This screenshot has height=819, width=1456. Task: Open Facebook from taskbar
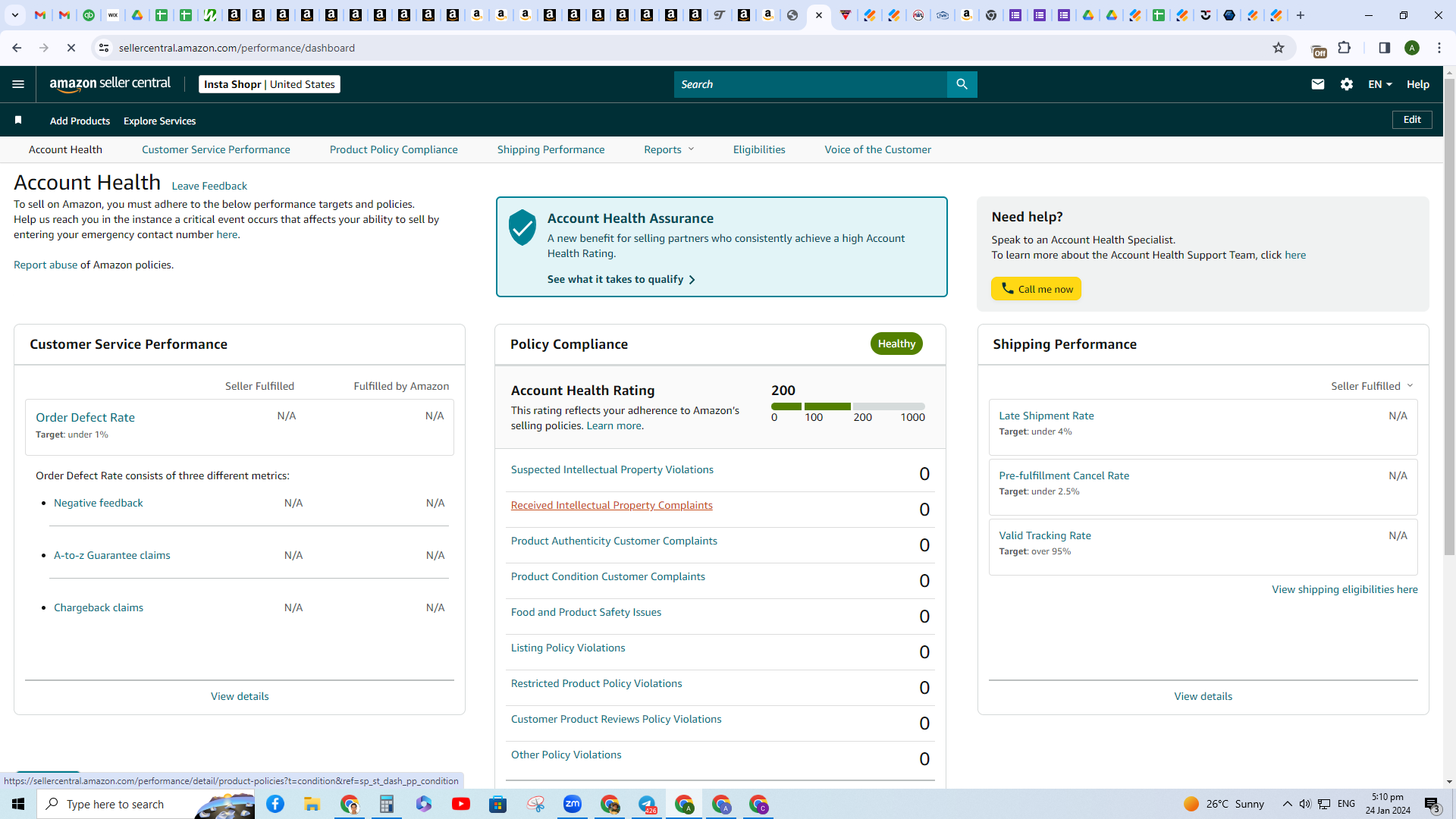[x=275, y=804]
